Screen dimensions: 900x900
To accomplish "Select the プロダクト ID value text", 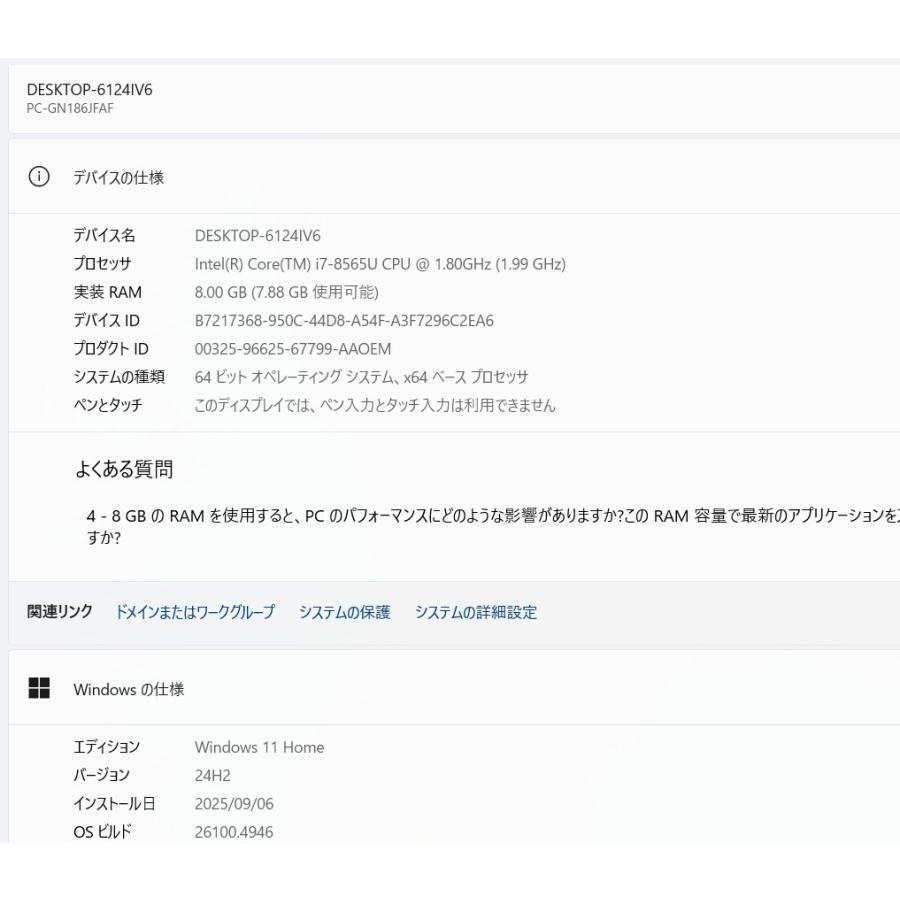I will [290, 349].
